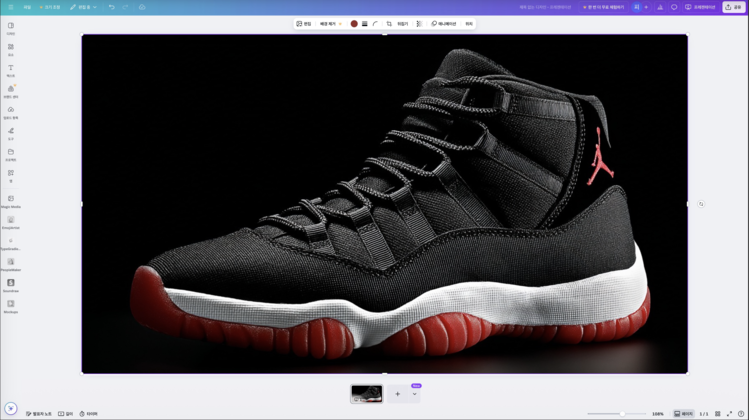This screenshot has width=749, height=420.
Task: Open the transparency checkered icon
Action: tap(419, 24)
